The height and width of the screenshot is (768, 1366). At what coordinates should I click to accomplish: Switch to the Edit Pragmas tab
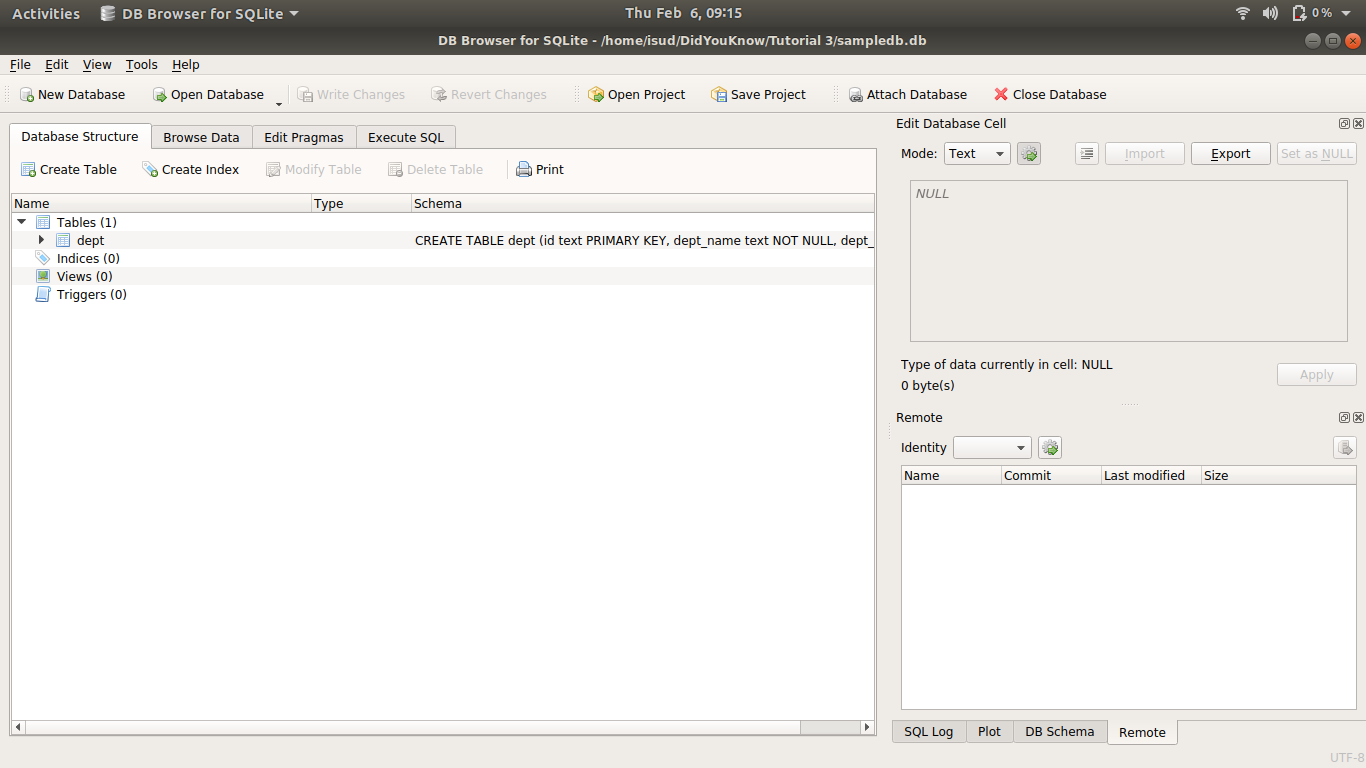(x=304, y=137)
